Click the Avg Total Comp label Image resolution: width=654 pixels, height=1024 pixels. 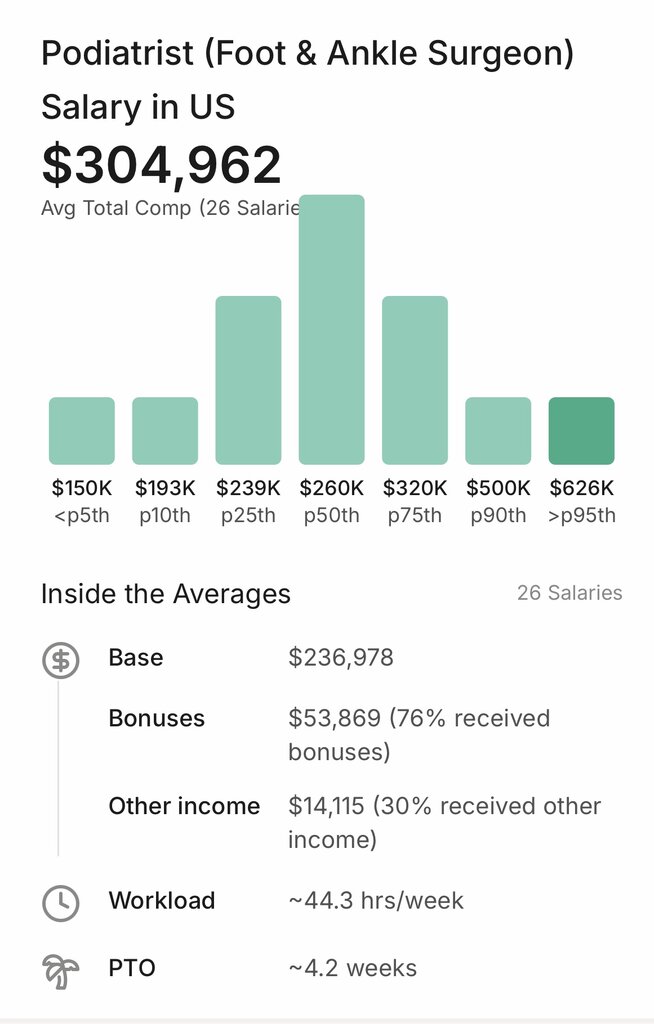point(170,209)
